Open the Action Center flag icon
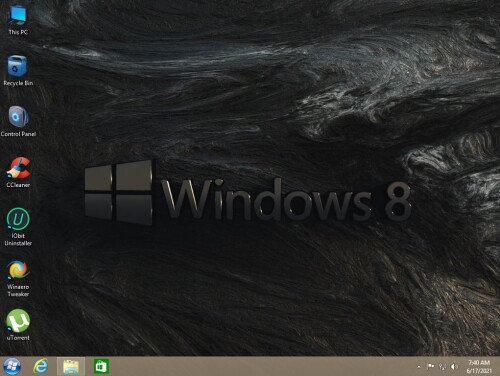The image size is (500, 376). (x=430, y=367)
